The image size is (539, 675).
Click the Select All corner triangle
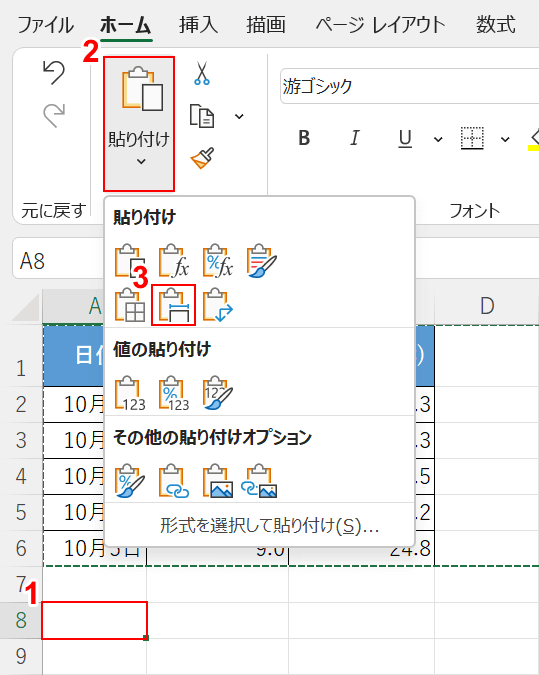(27, 308)
